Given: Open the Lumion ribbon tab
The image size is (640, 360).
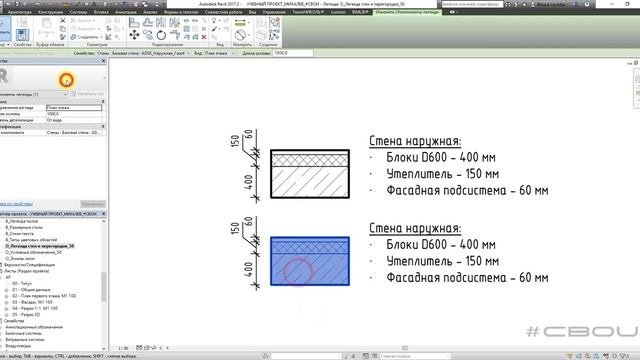Looking at the screenshot, I should pyautogui.click(x=338, y=12).
